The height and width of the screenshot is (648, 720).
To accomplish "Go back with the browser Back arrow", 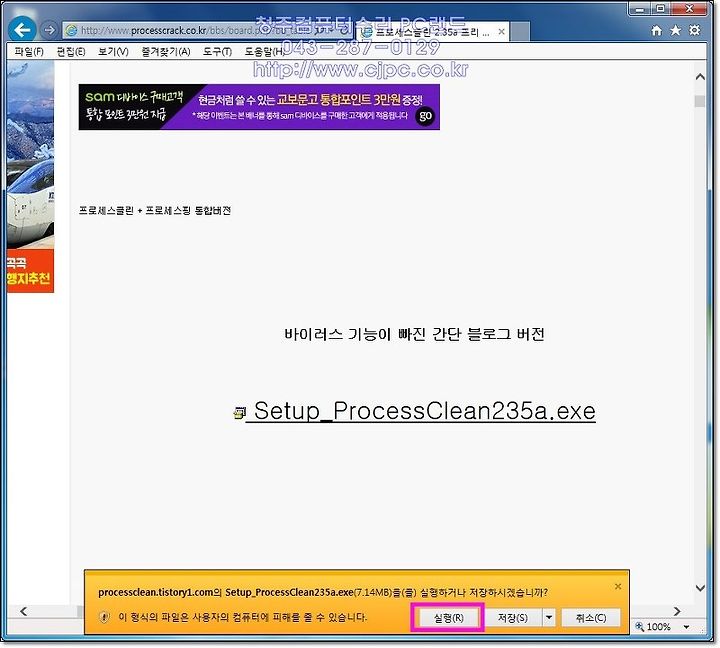I will point(22,30).
